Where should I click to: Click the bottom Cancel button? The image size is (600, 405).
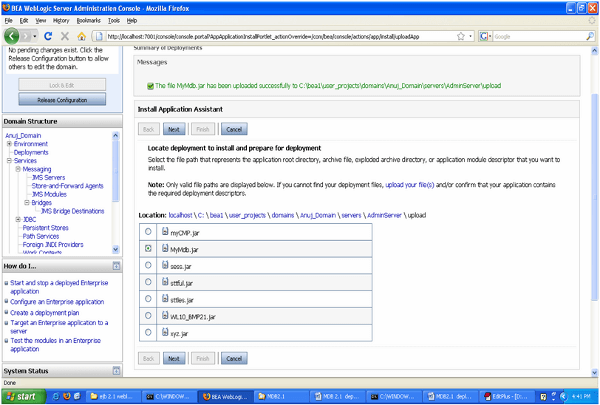click(x=234, y=359)
